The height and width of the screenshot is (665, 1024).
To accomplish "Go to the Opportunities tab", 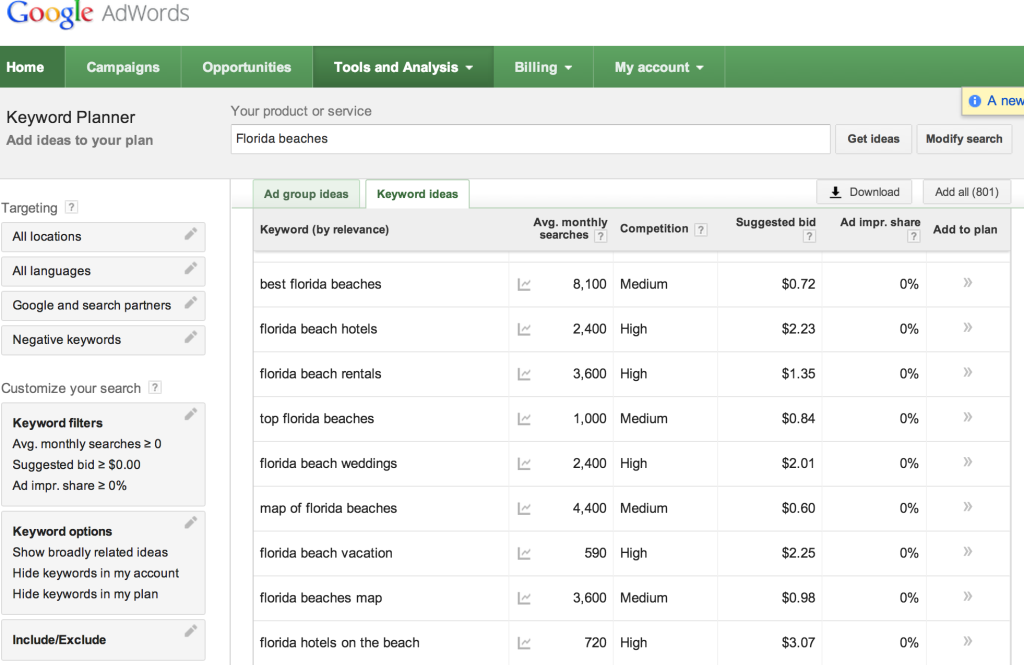I will 247,67.
